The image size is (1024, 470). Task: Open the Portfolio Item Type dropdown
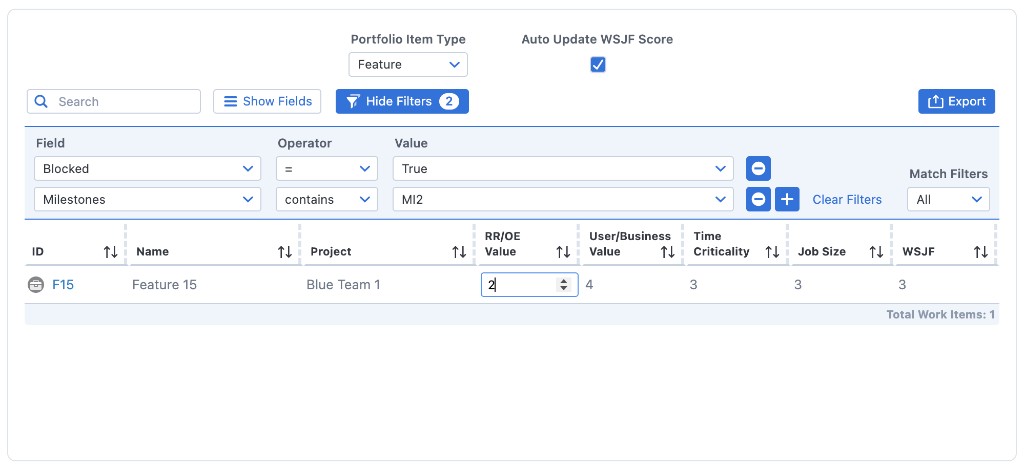click(x=408, y=65)
